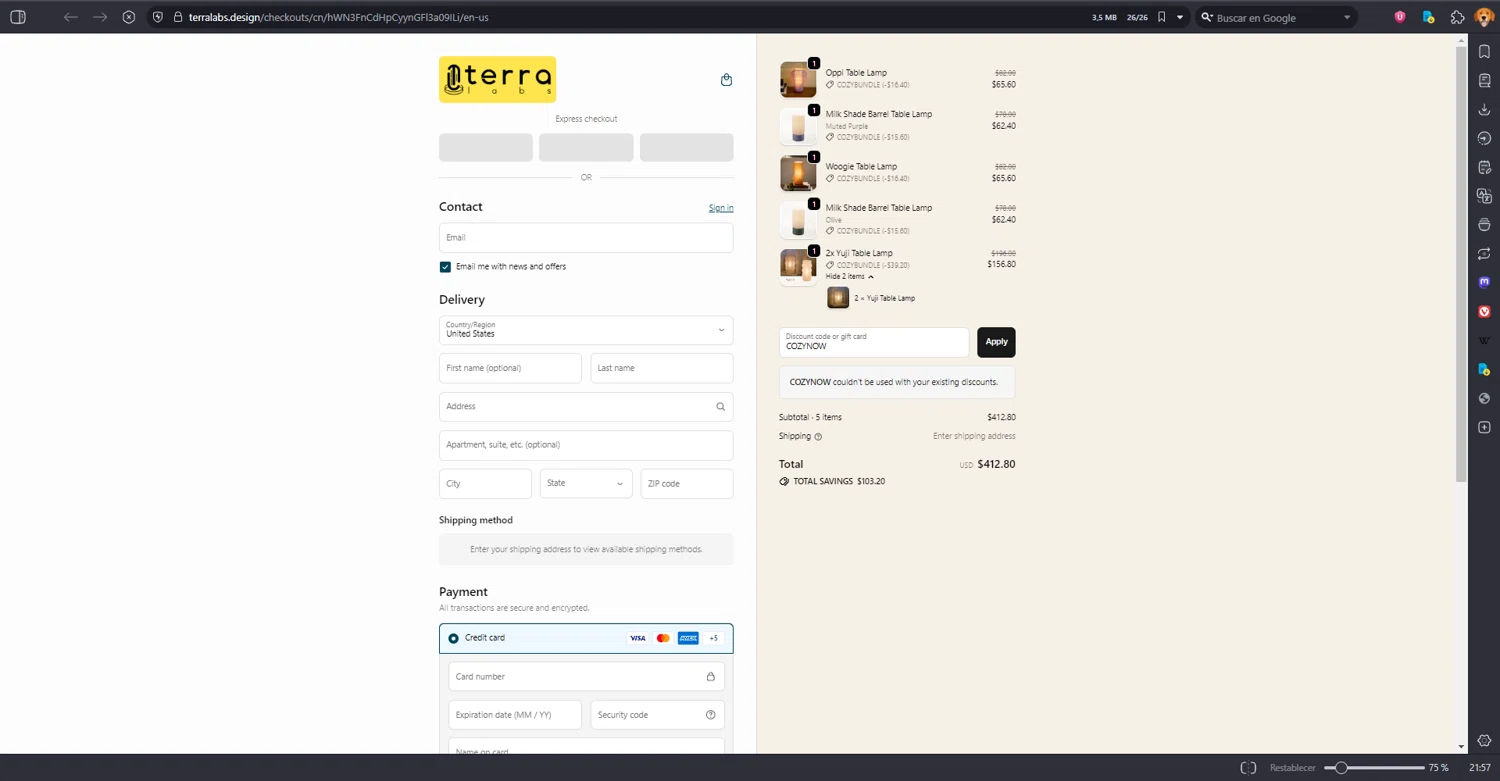
Task: Open Vivaldi settings gear icon
Action: (1484, 741)
